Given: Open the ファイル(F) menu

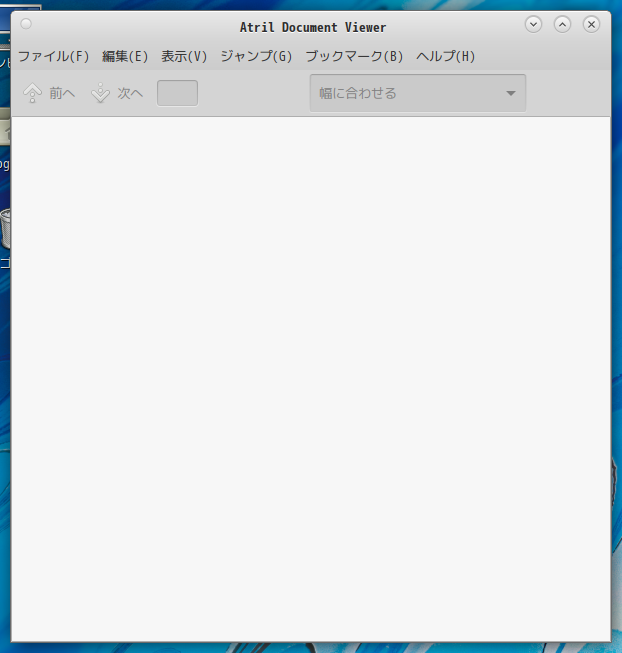Looking at the screenshot, I should click(x=54, y=56).
